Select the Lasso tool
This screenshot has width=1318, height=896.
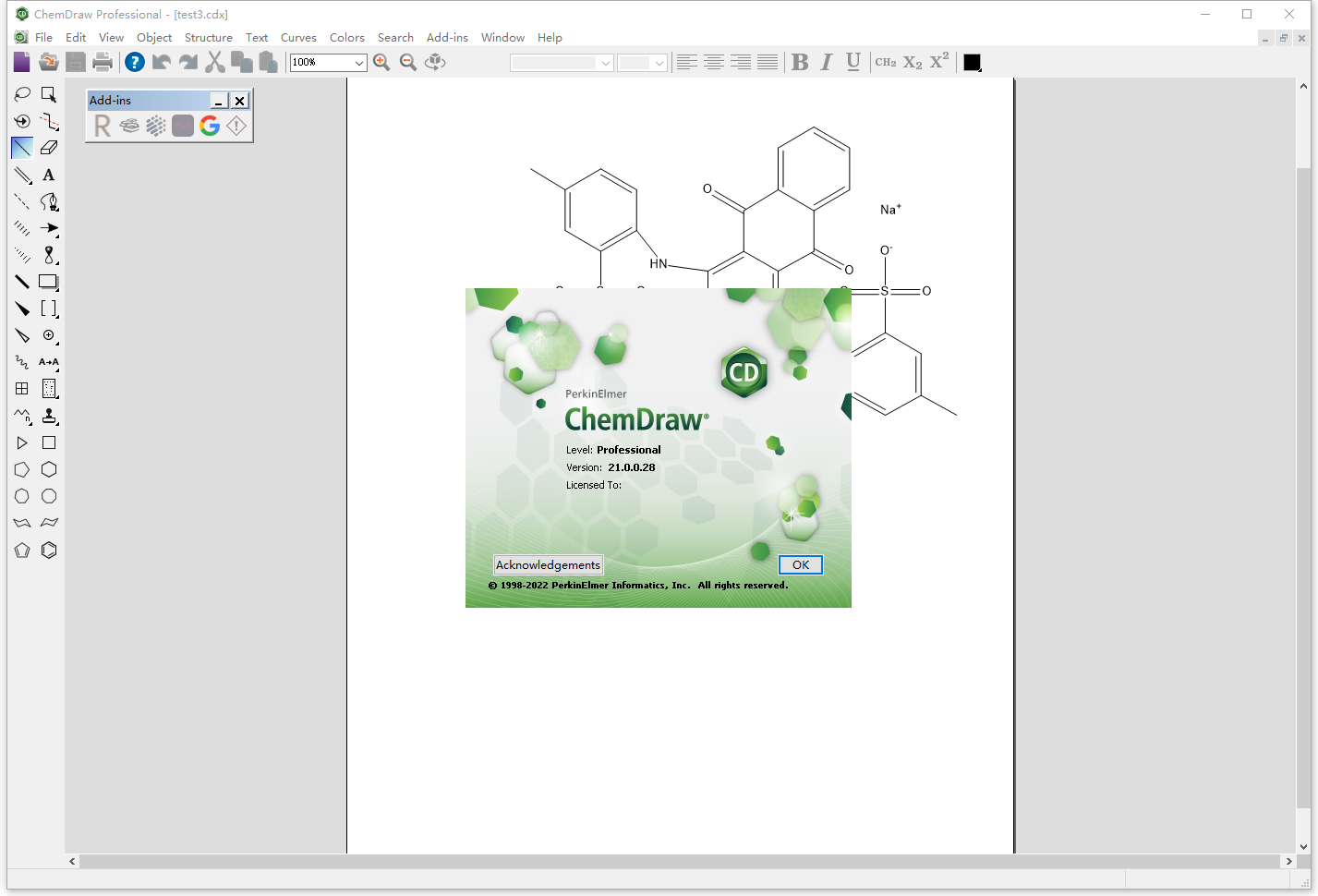point(22,94)
